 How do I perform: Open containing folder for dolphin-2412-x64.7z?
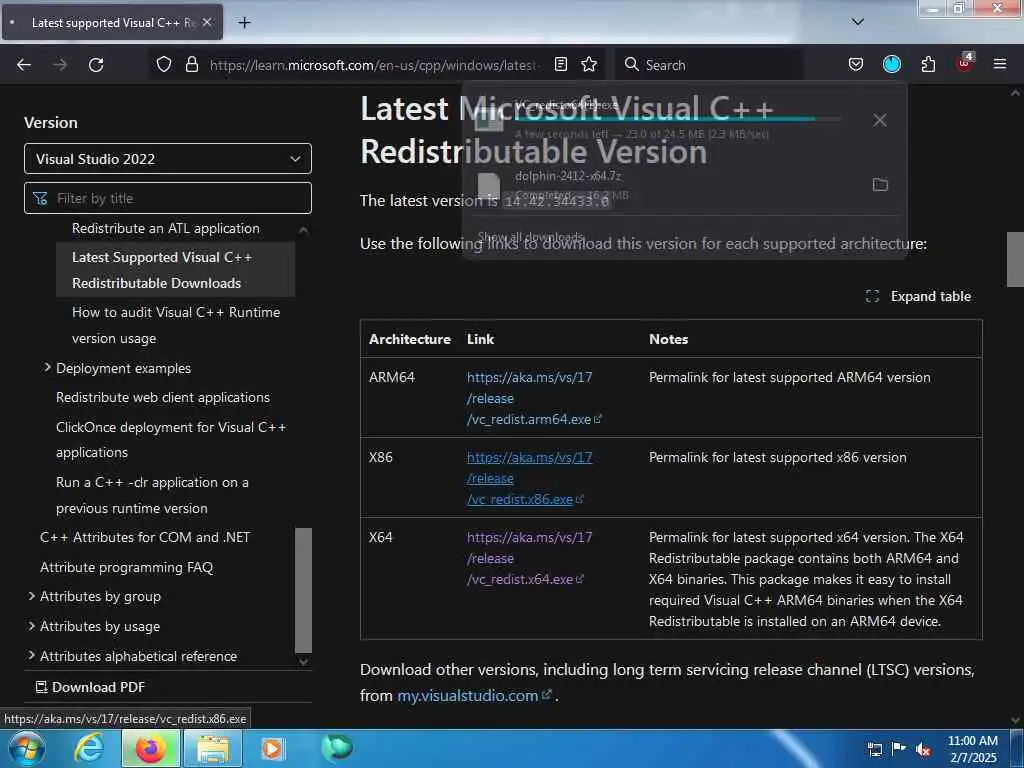pos(880,185)
